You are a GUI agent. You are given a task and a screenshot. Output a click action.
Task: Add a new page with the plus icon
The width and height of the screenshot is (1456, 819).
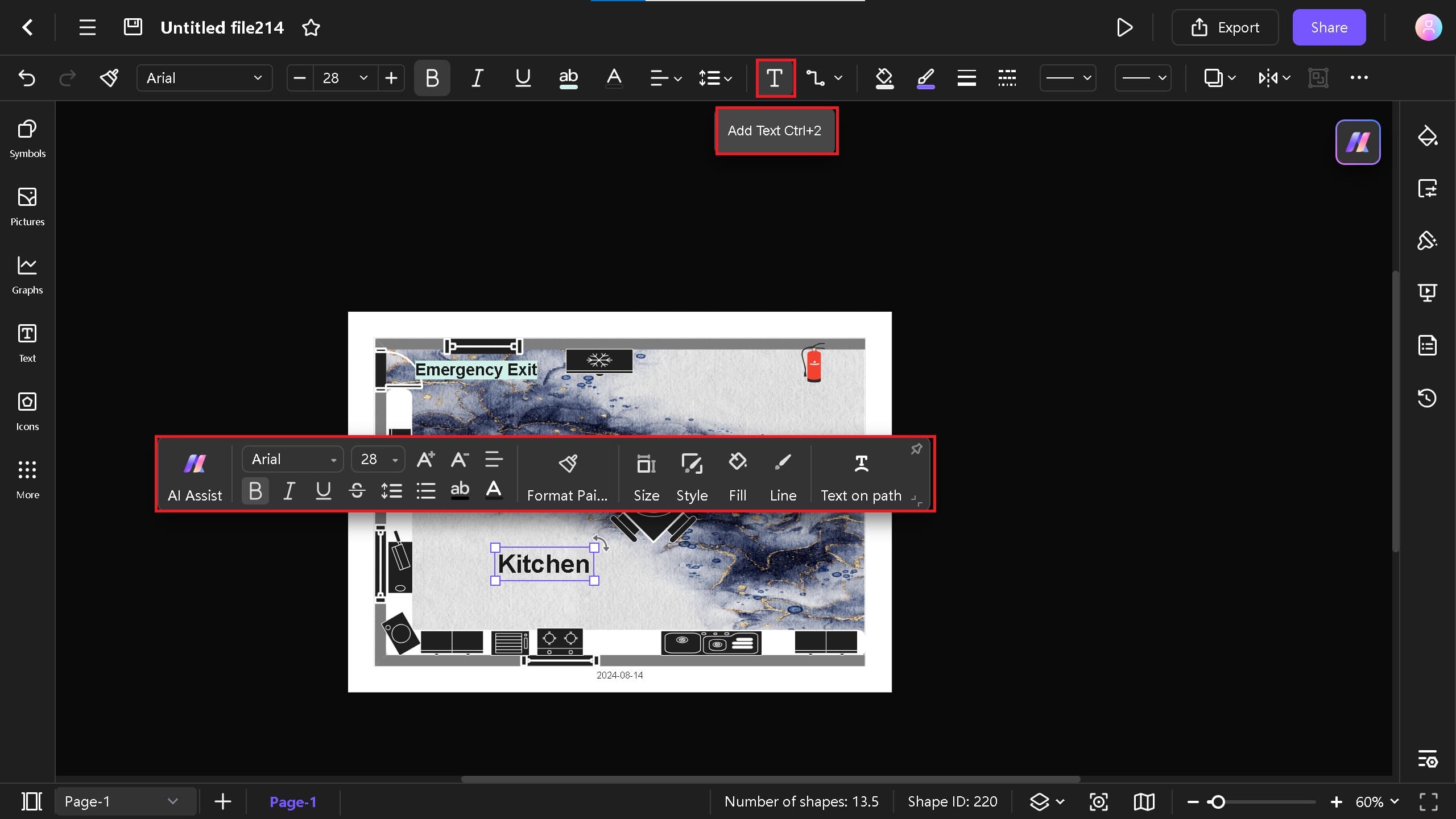click(222, 801)
